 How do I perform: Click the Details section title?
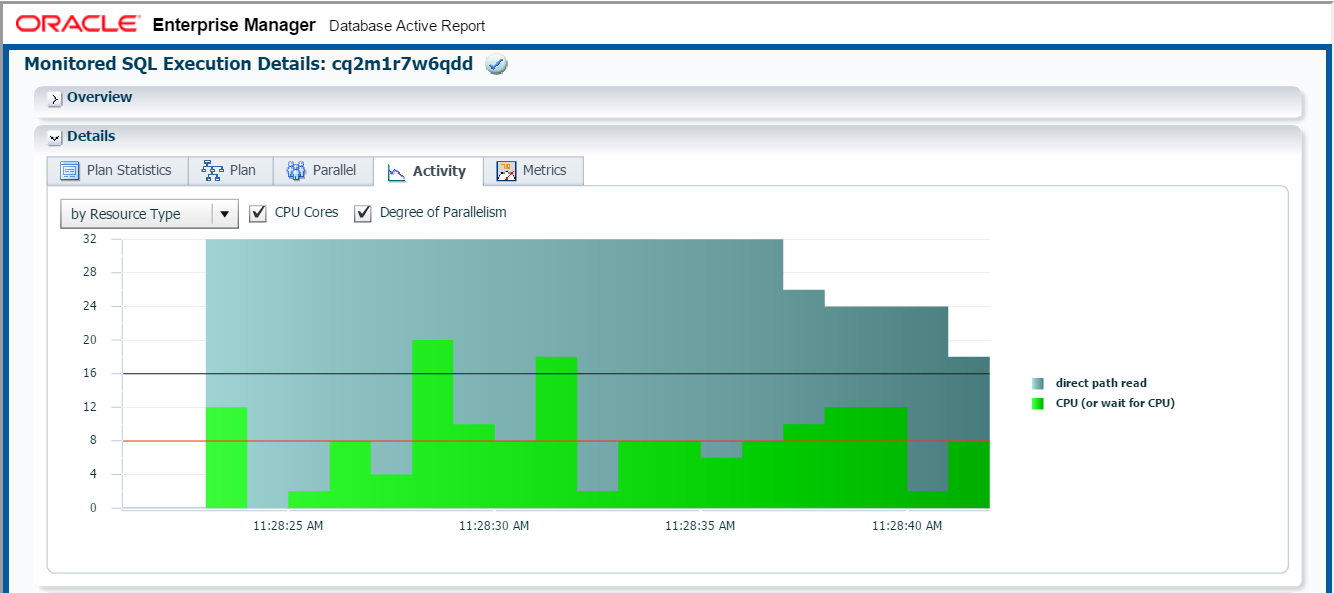coord(91,137)
